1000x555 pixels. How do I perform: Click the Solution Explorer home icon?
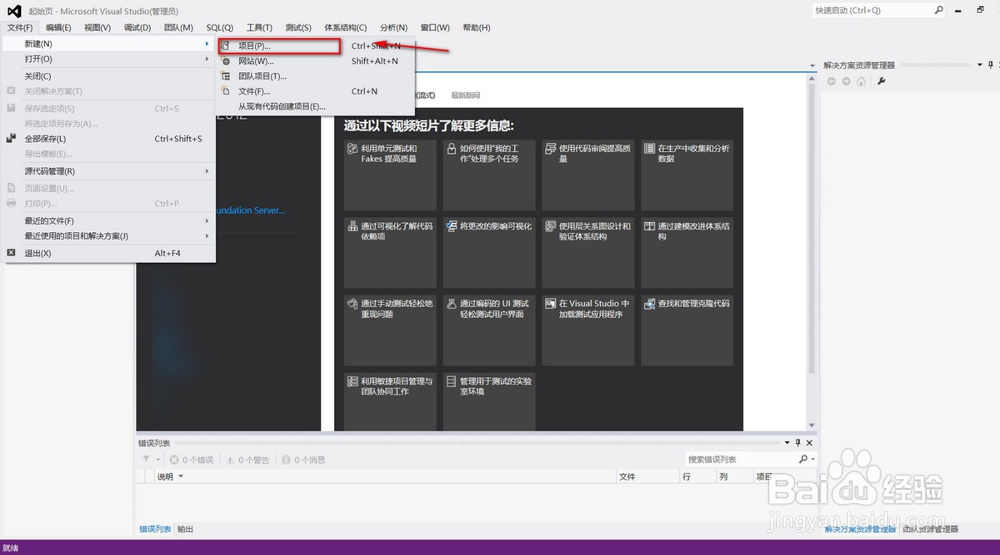pos(861,82)
